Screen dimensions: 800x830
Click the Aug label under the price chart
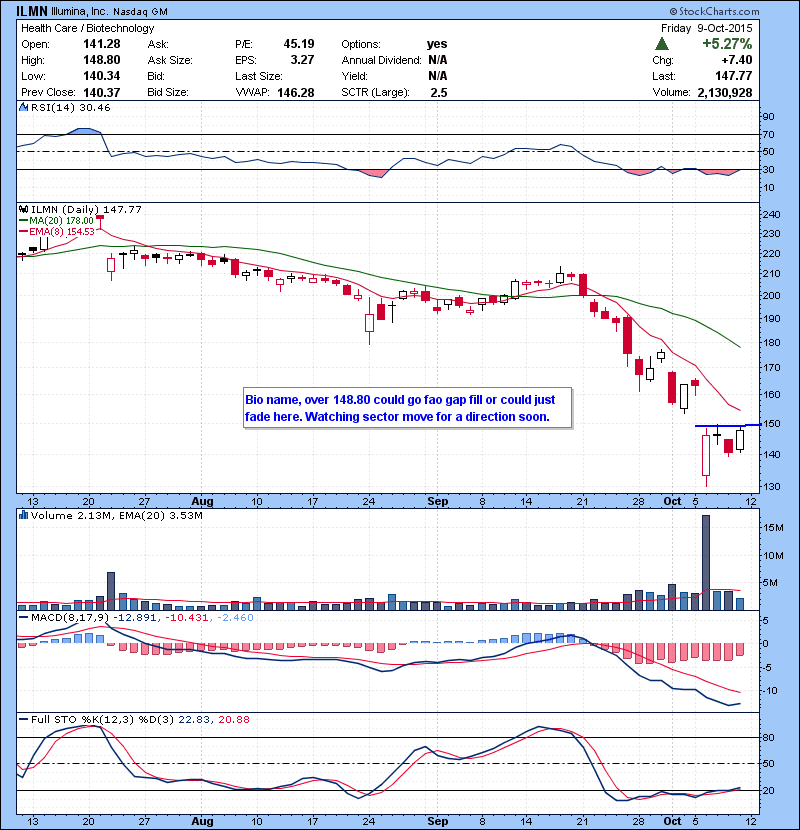pyautogui.click(x=202, y=501)
